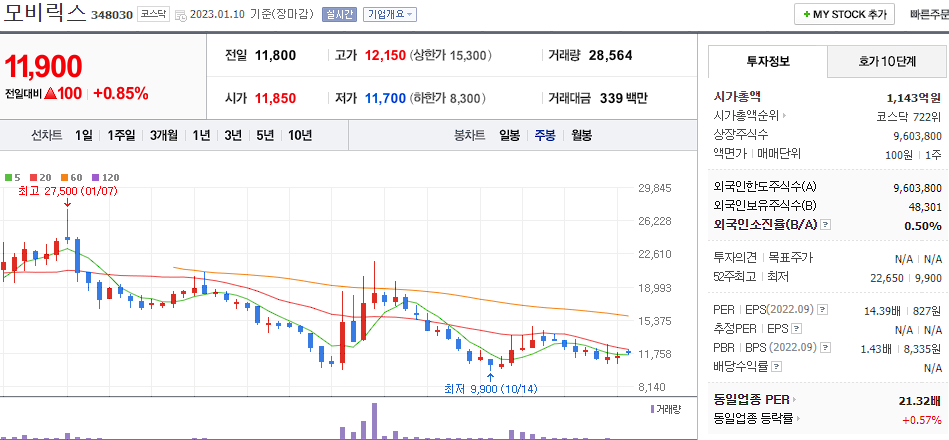The height and width of the screenshot is (440, 949).
Task: Open the 빠른주문 link
Action: pyautogui.click(x=929, y=15)
